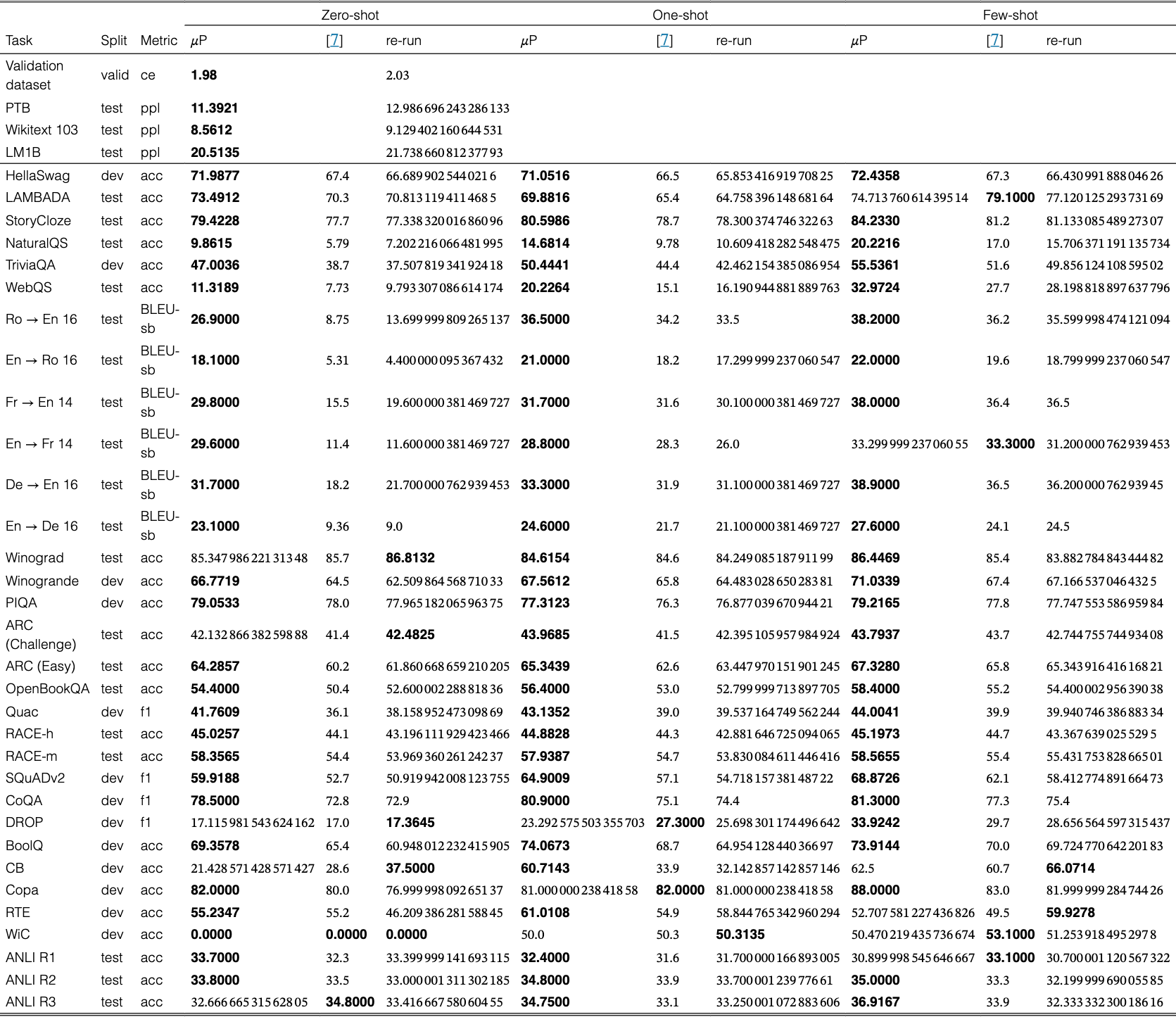The height and width of the screenshot is (1017, 1176).
Task: Select the Validation dataset row label
Action: pos(34,75)
